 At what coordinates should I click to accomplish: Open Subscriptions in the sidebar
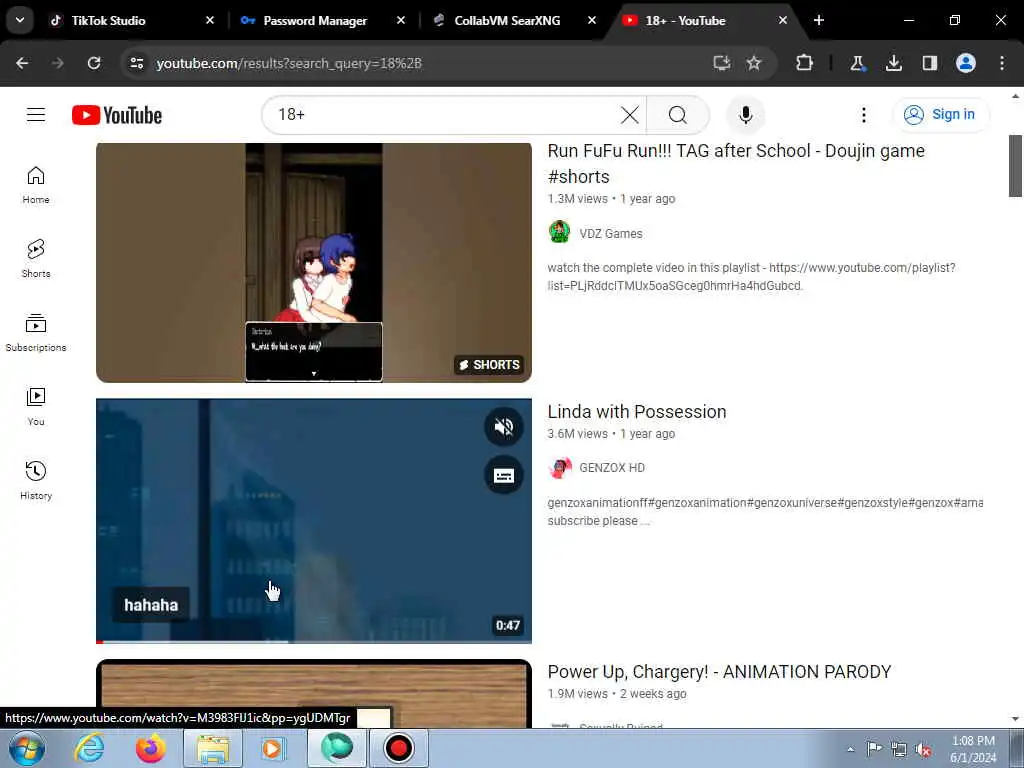pos(36,333)
